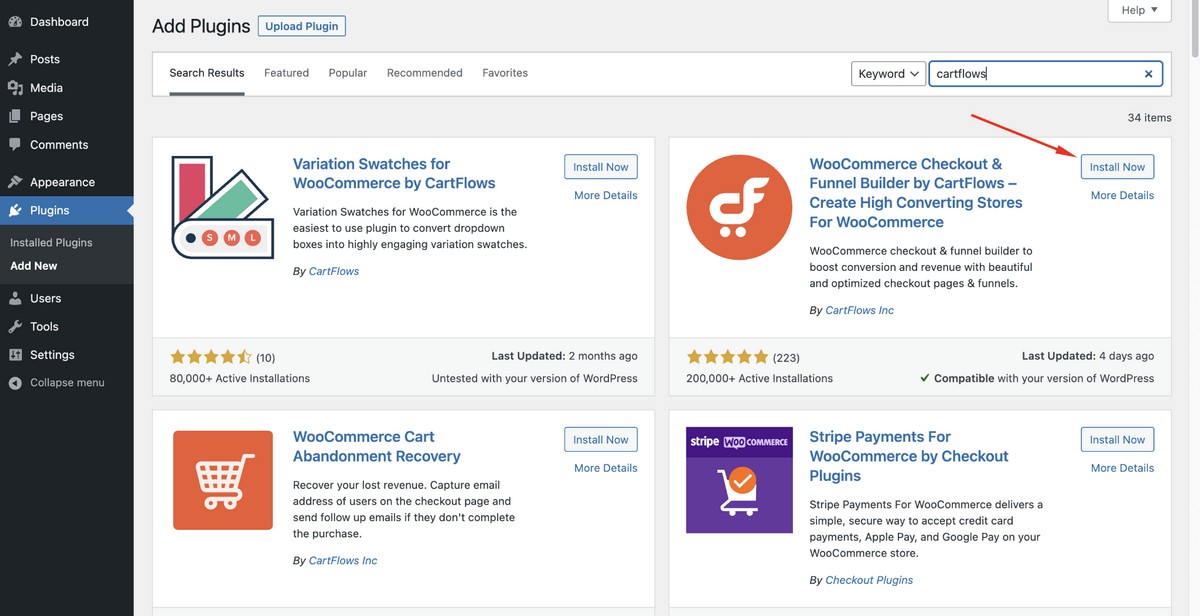Click the Plugins plug icon

[15, 210]
